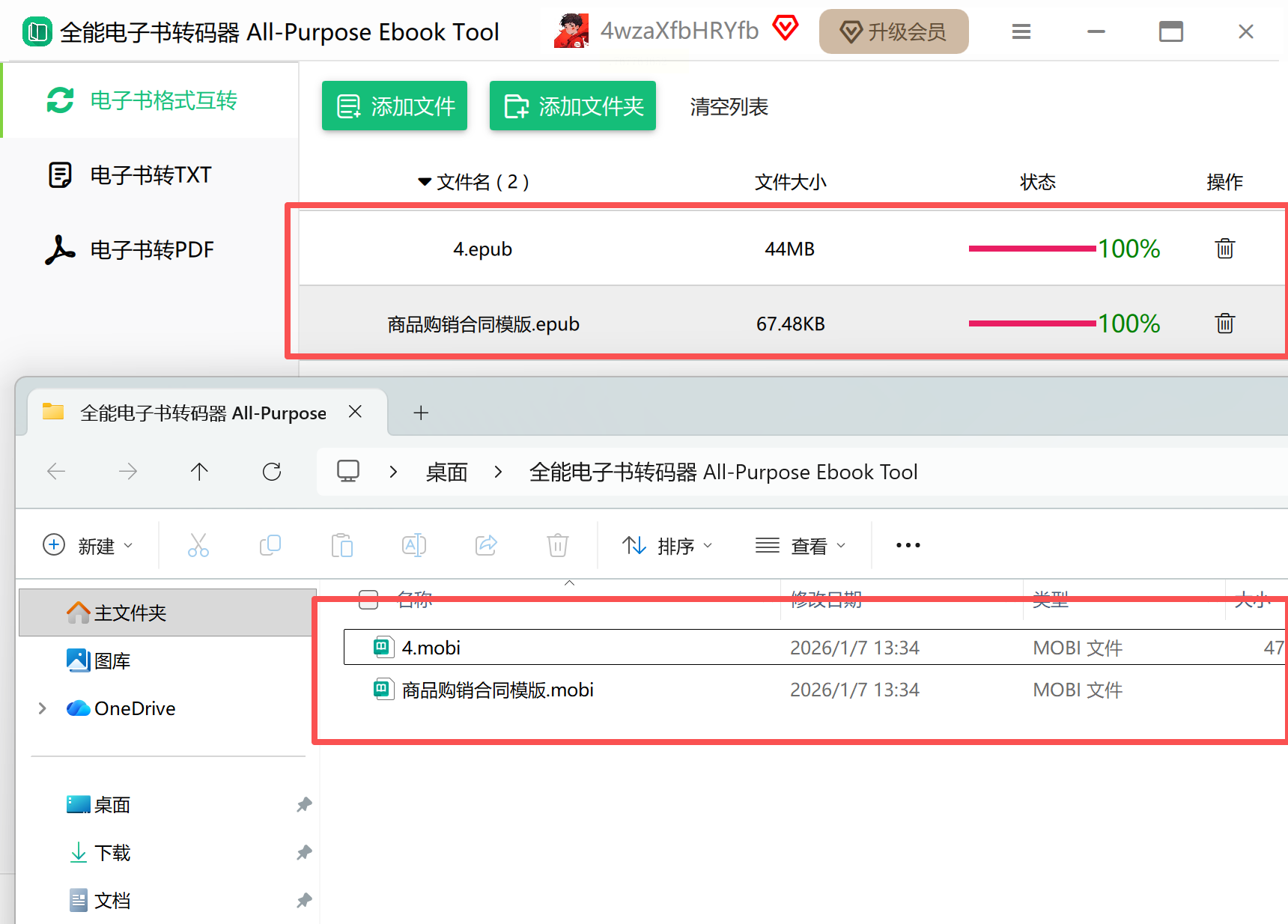Click the 4.epub progress bar
Screen dimensions: 1288x924
click(x=1032, y=249)
